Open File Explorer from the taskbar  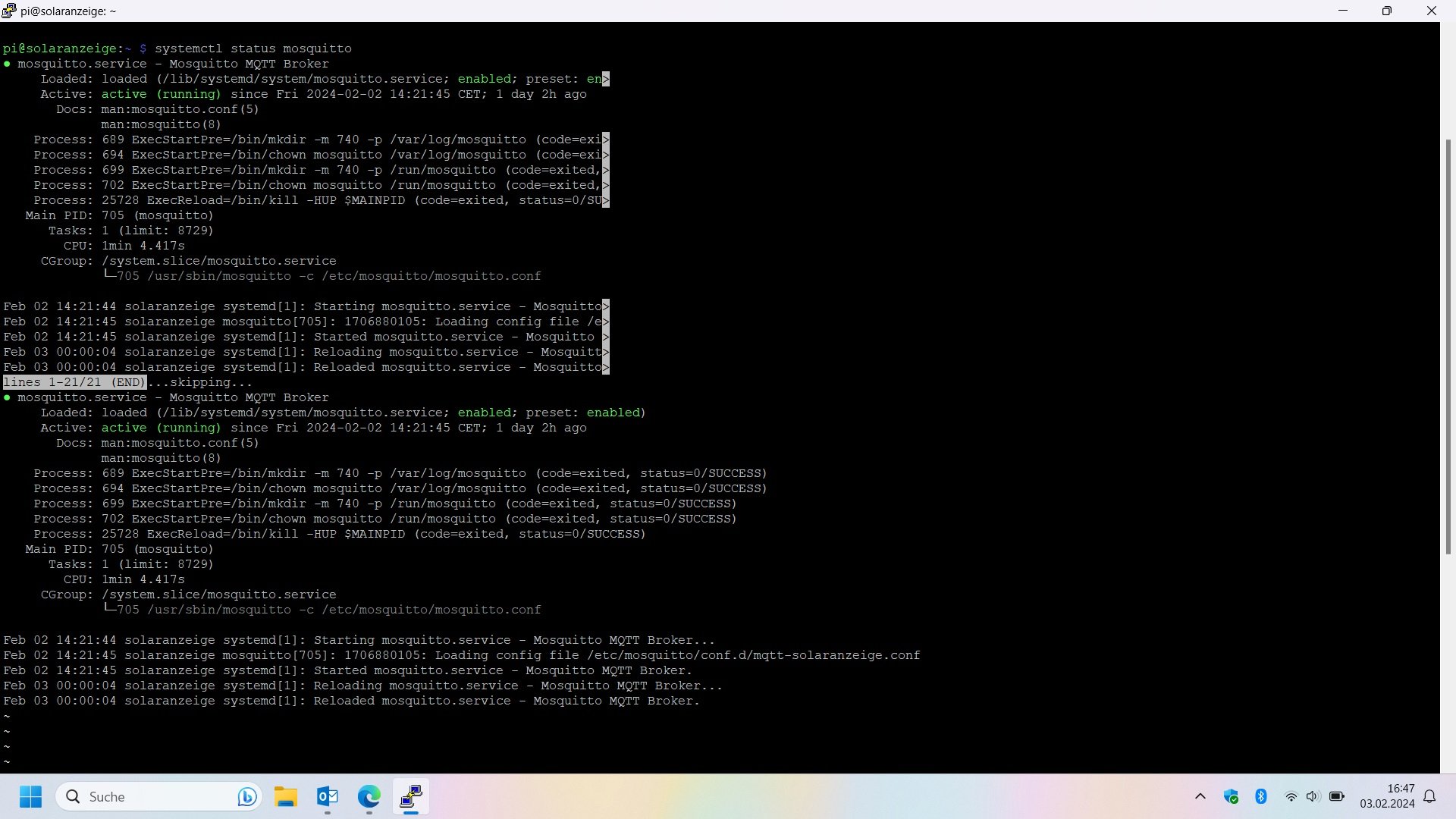click(286, 796)
